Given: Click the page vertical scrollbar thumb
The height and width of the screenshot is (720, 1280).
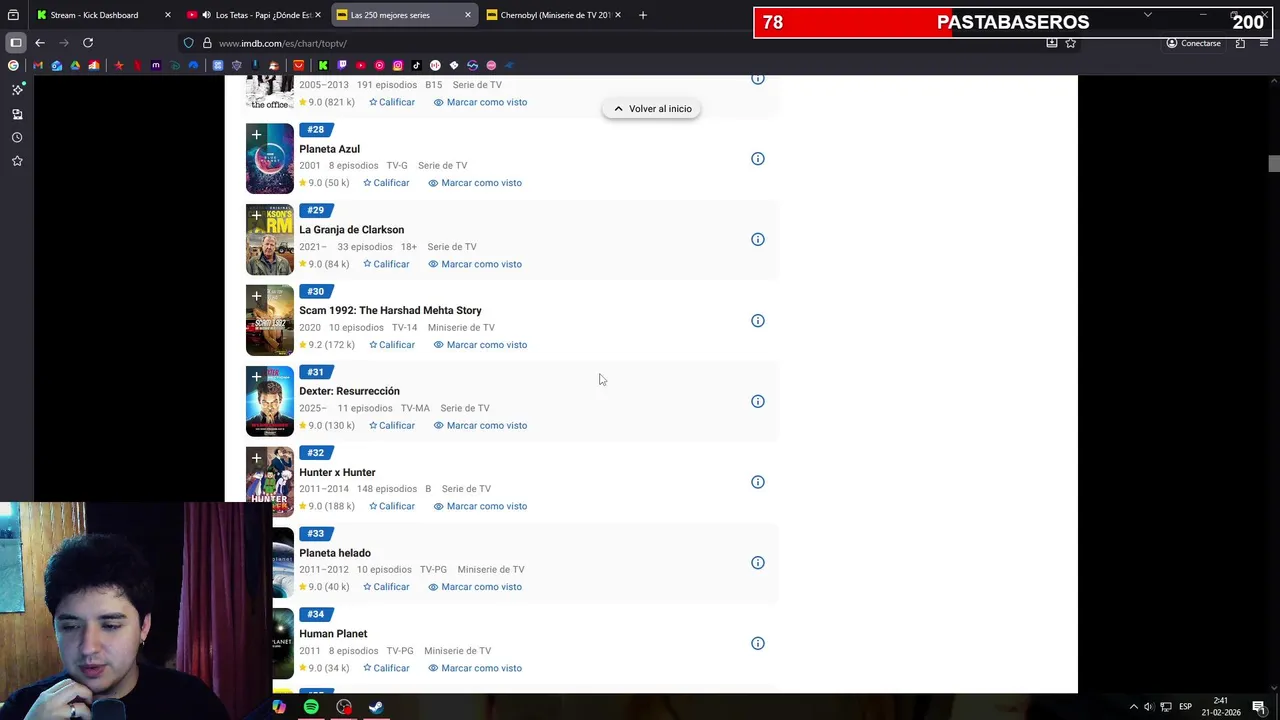Looking at the screenshot, I should (x=1273, y=163).
